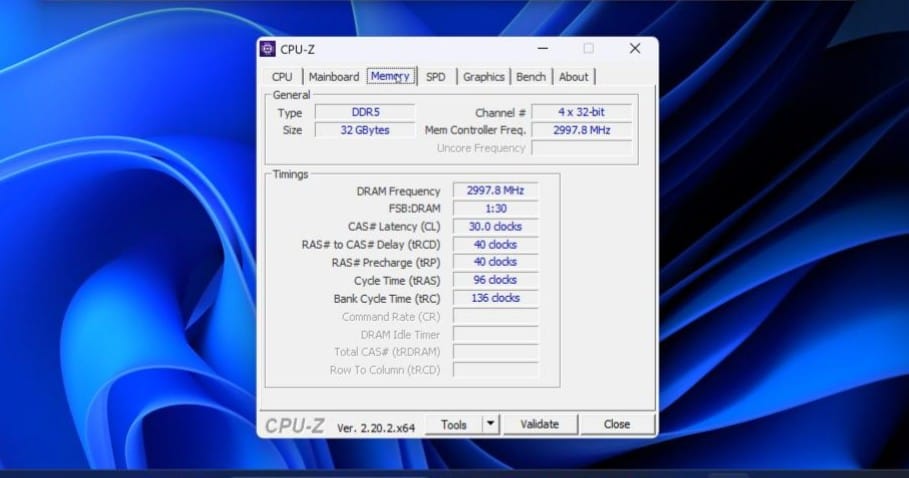Click the 32 GBytes size field

coord(365,130)
